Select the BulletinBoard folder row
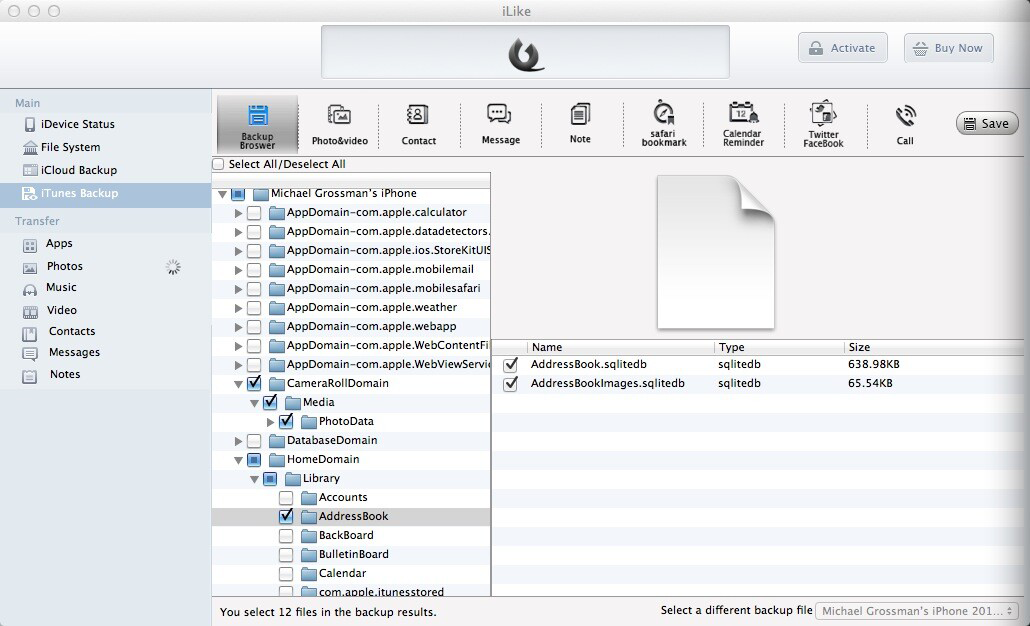The image size is (1030, 626). [351, 554]
